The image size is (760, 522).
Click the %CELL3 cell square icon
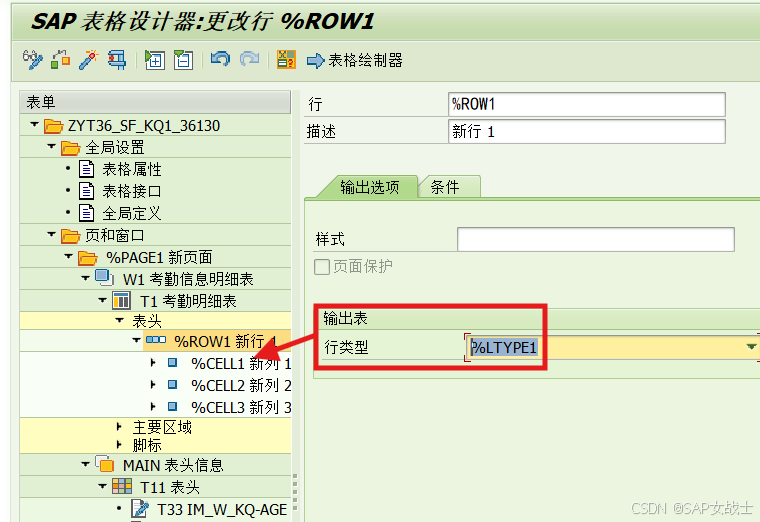pos(173,406)
